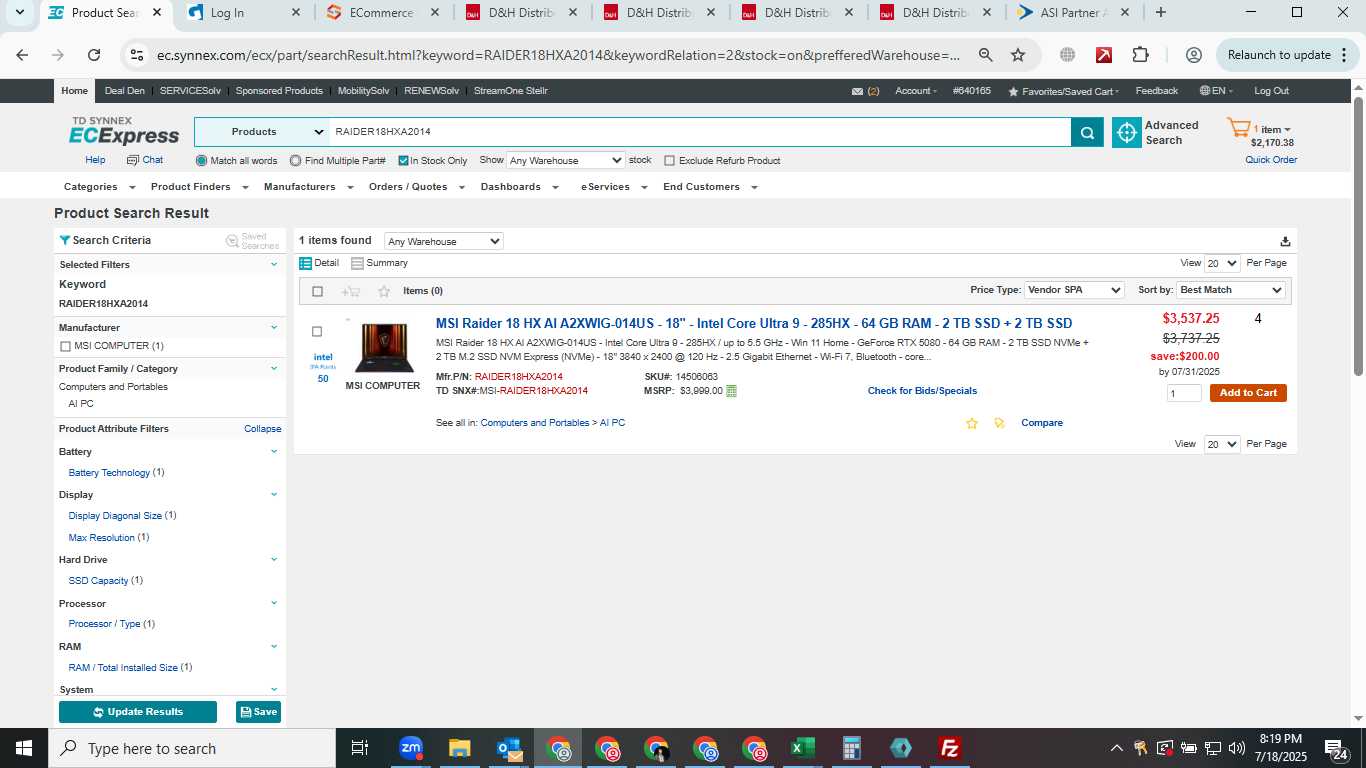This screenshot has height=768, width=1366.
Task: Open Zoom from the taskbar
Action: click(411, 748)
